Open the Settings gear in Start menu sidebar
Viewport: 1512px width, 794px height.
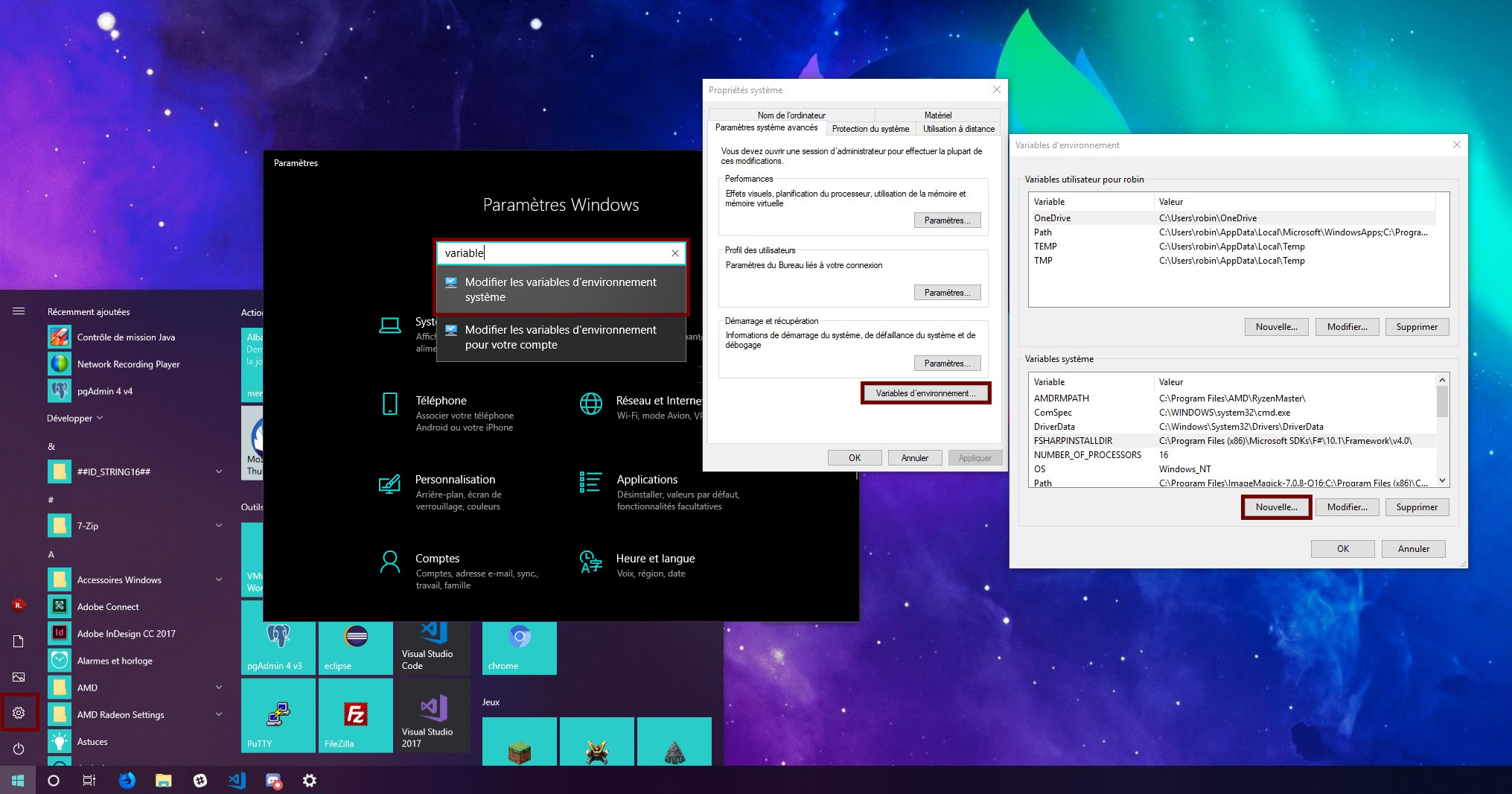19,713
